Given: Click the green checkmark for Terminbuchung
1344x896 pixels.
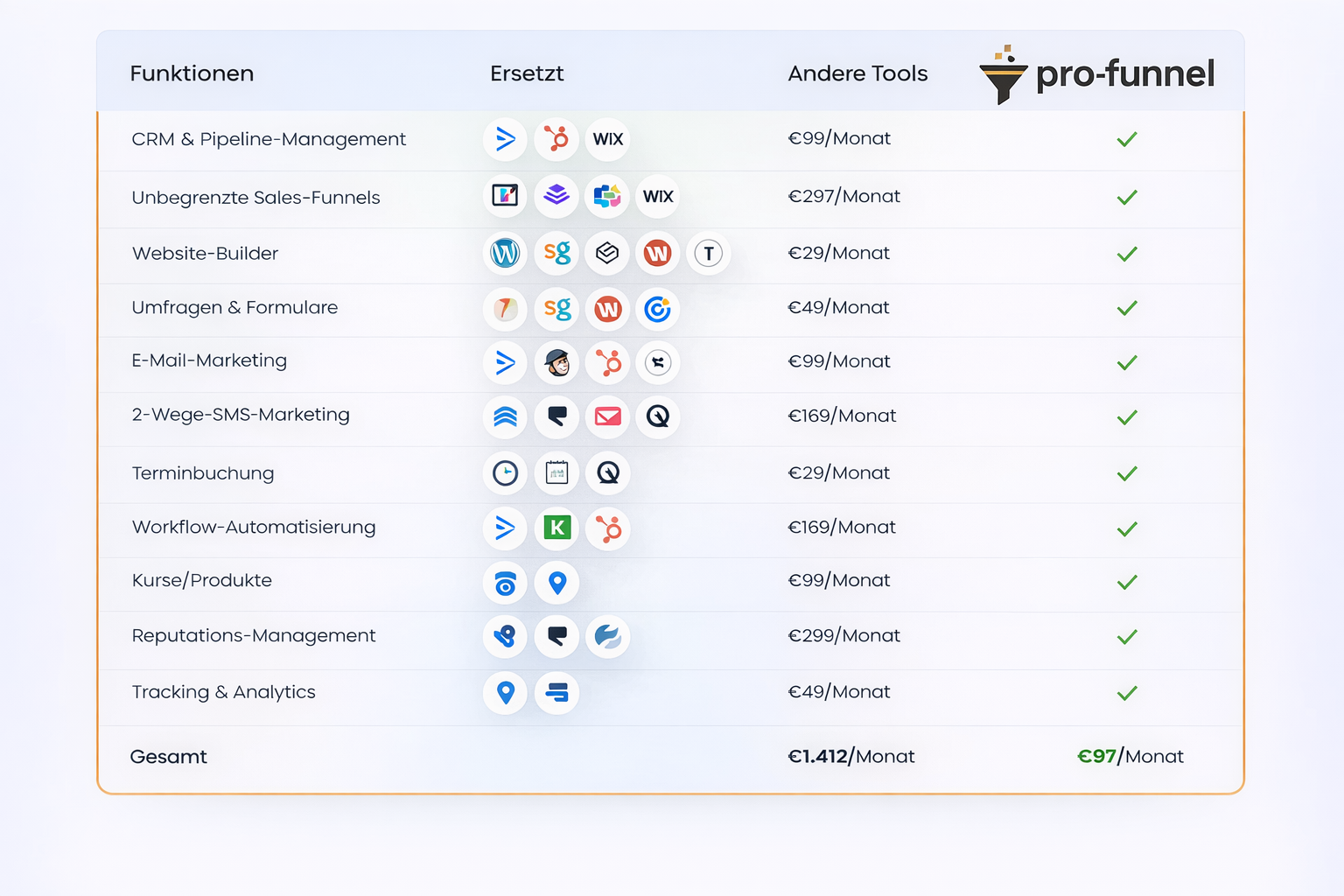Looking at the screenshot, I should (x=1127, y=473).
